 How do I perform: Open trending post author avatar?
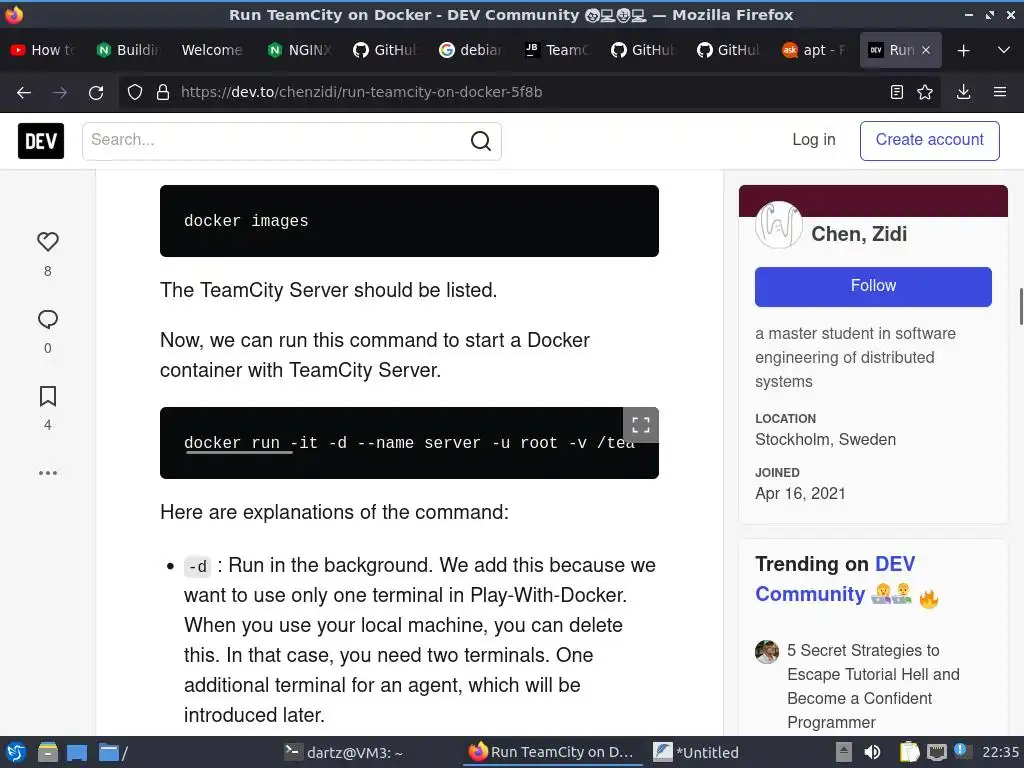(x=767, y=651)
